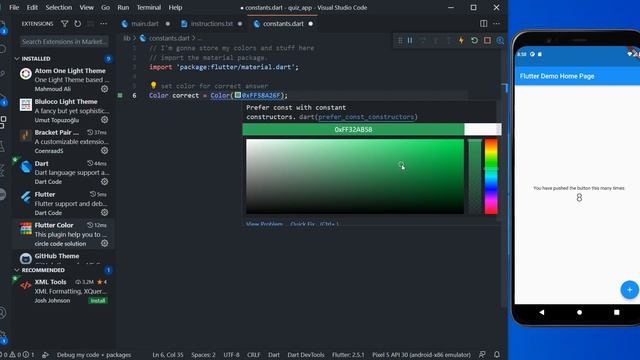Click the lib breadcrumb segment
The image size is (640, 360).
click(127, 38)
